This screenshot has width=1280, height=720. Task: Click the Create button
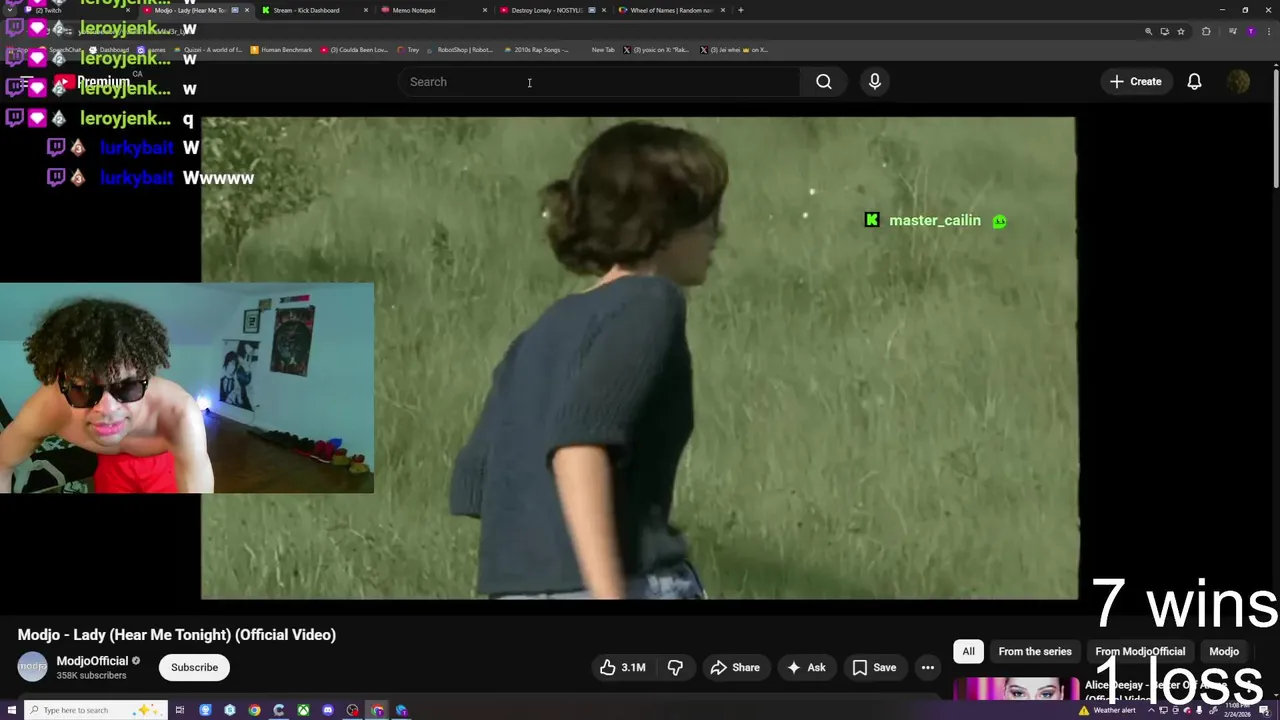[1135, 82]
